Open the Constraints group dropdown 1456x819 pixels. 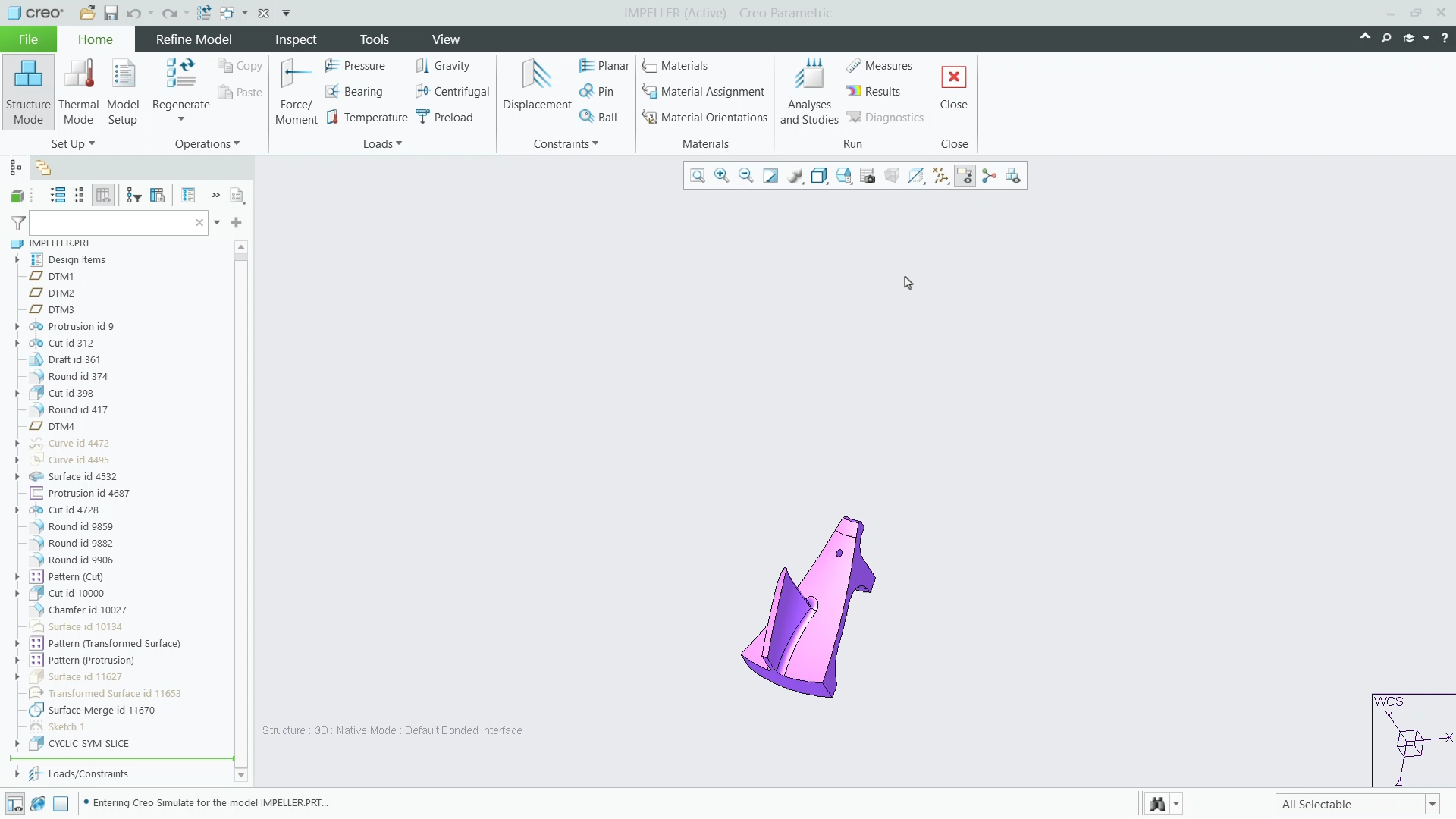coord(566,144)
